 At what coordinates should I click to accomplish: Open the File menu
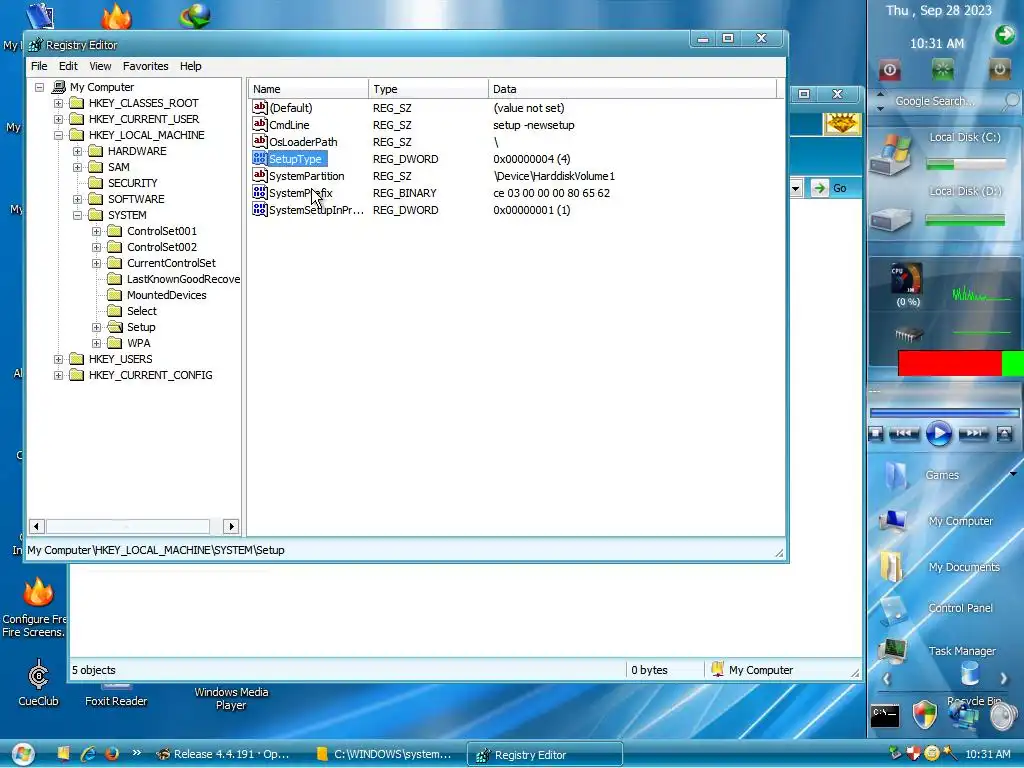39,66
